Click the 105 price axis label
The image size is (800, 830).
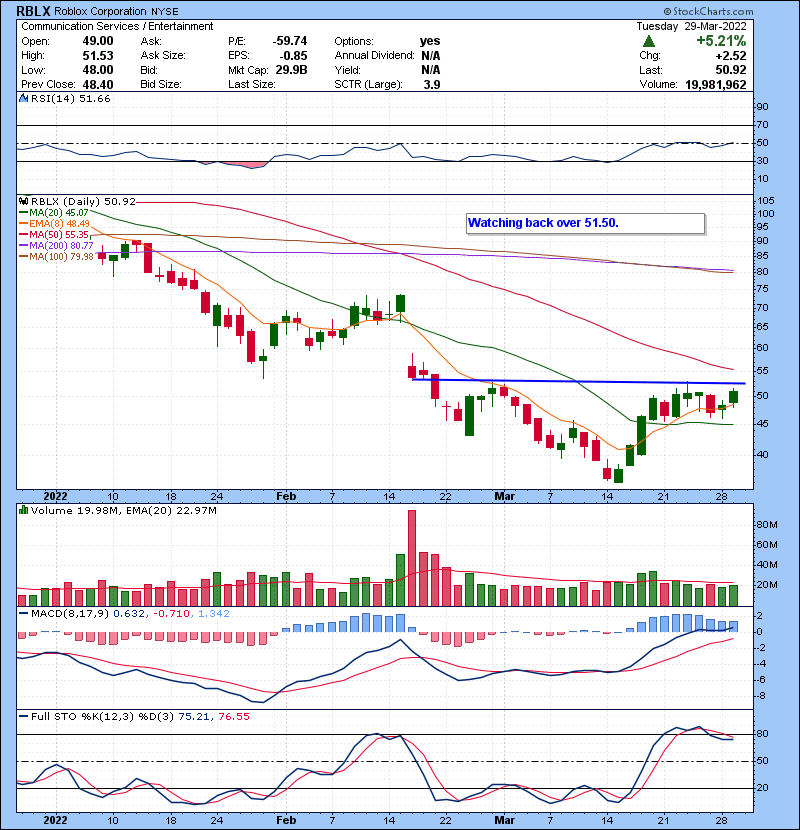pos(766,201)
